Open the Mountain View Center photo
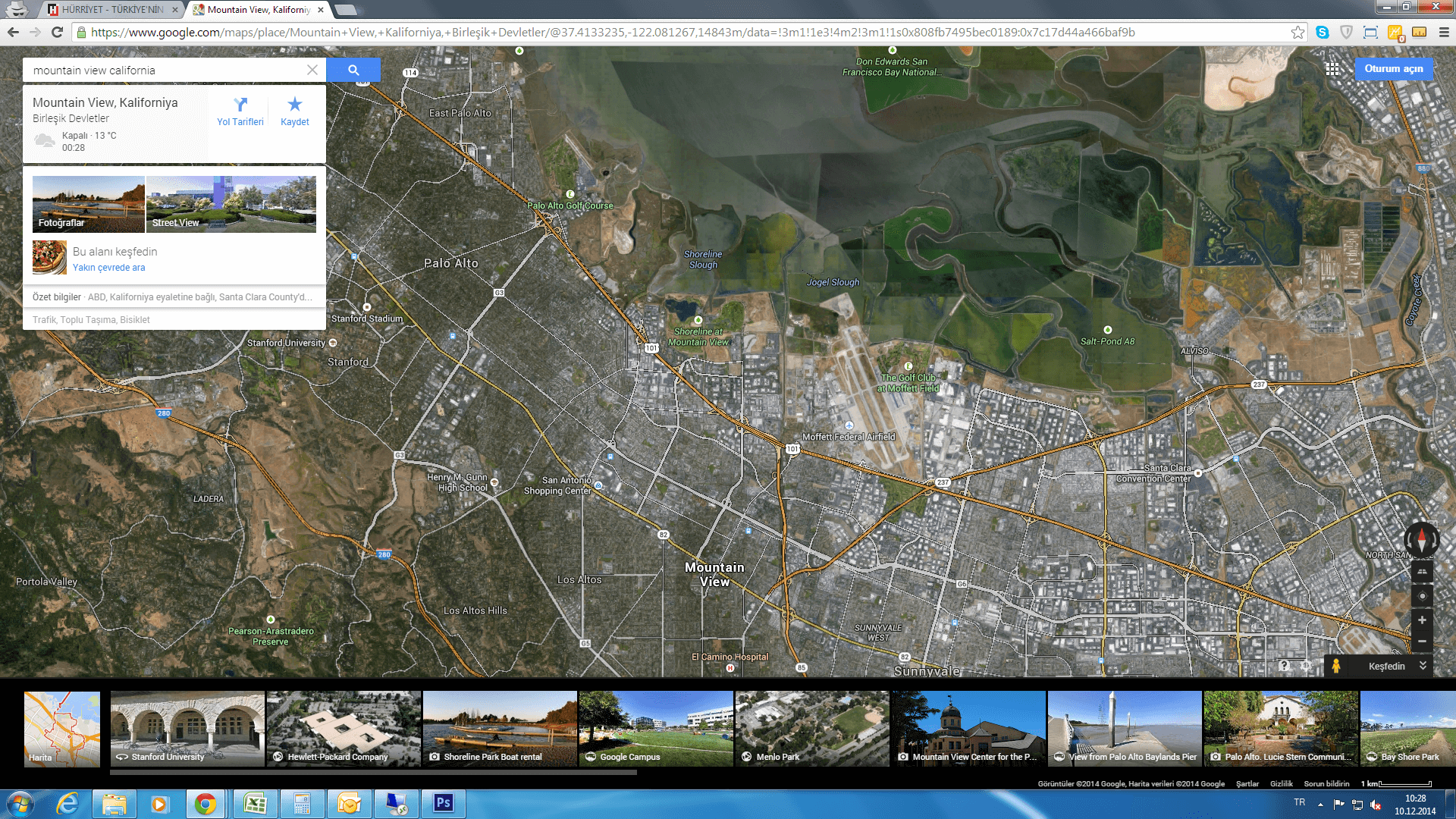 (x=968, y=729)
